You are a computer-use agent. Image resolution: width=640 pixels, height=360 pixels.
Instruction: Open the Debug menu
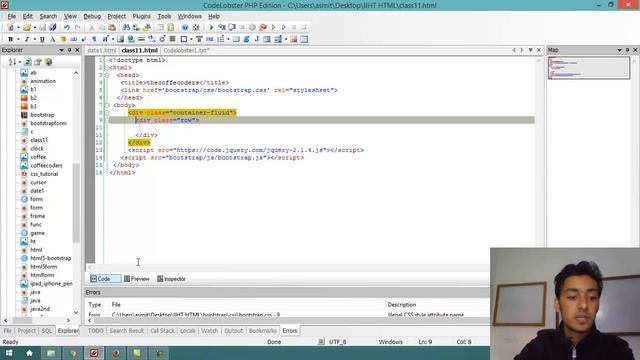(92, 16)
